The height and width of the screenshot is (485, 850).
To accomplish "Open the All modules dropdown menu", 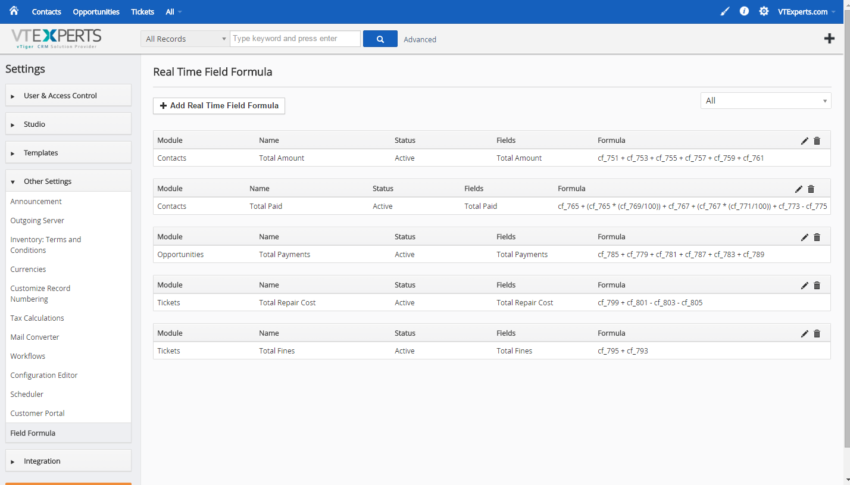I will (x=173, y=12).
